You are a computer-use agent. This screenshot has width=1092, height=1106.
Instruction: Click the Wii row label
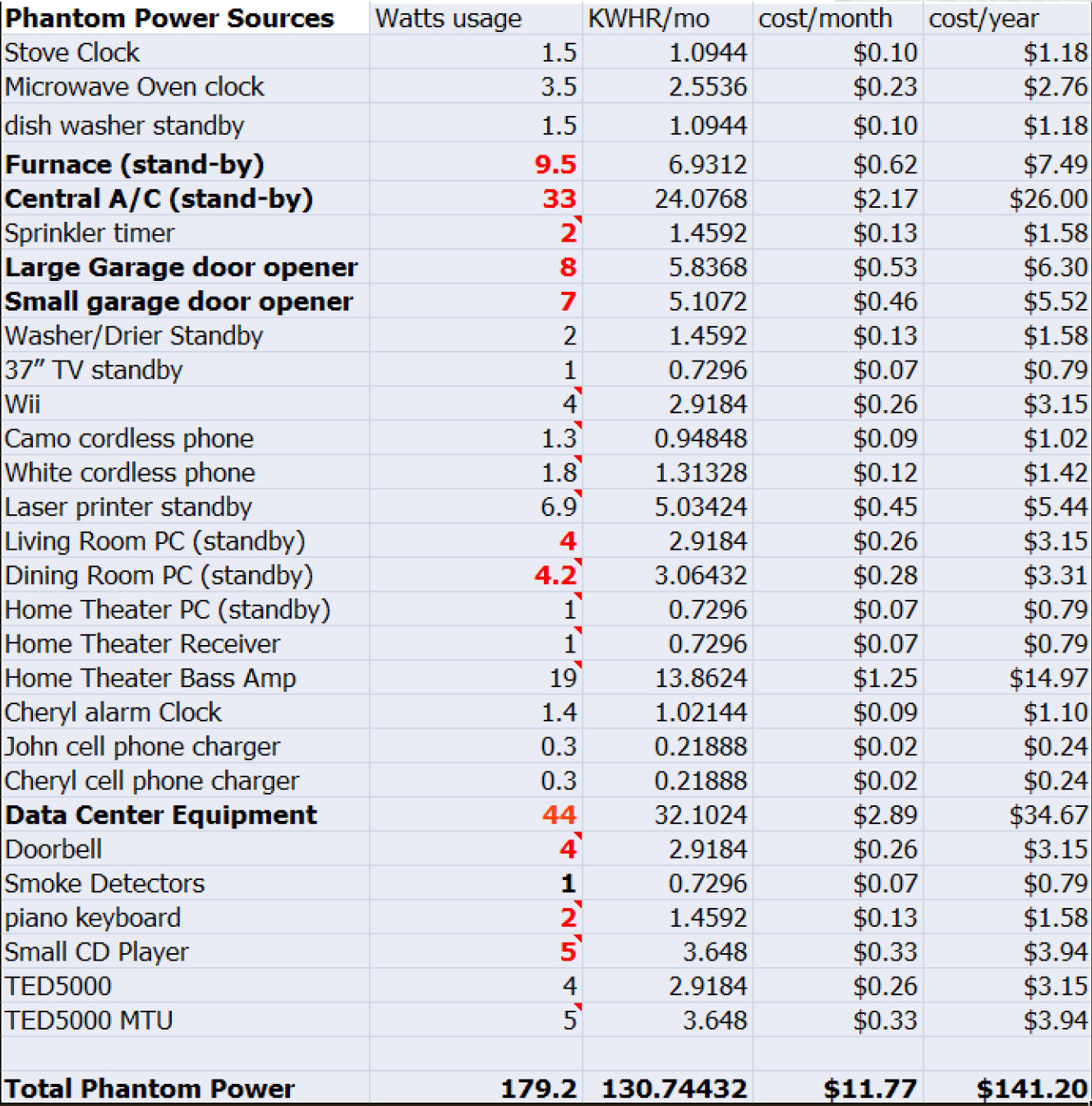coord(23,404)
